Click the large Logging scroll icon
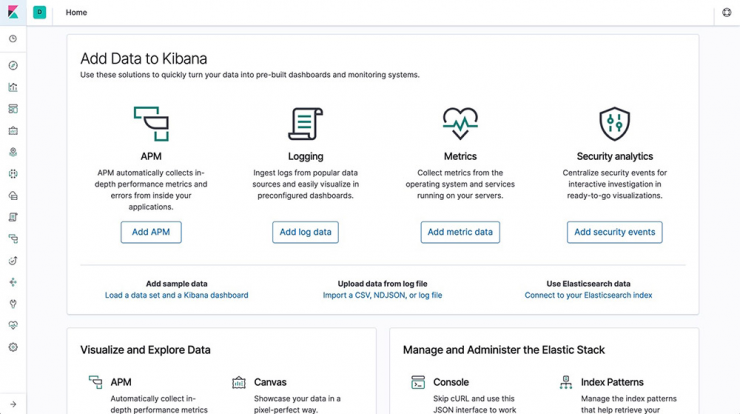 tap(305, 124)
